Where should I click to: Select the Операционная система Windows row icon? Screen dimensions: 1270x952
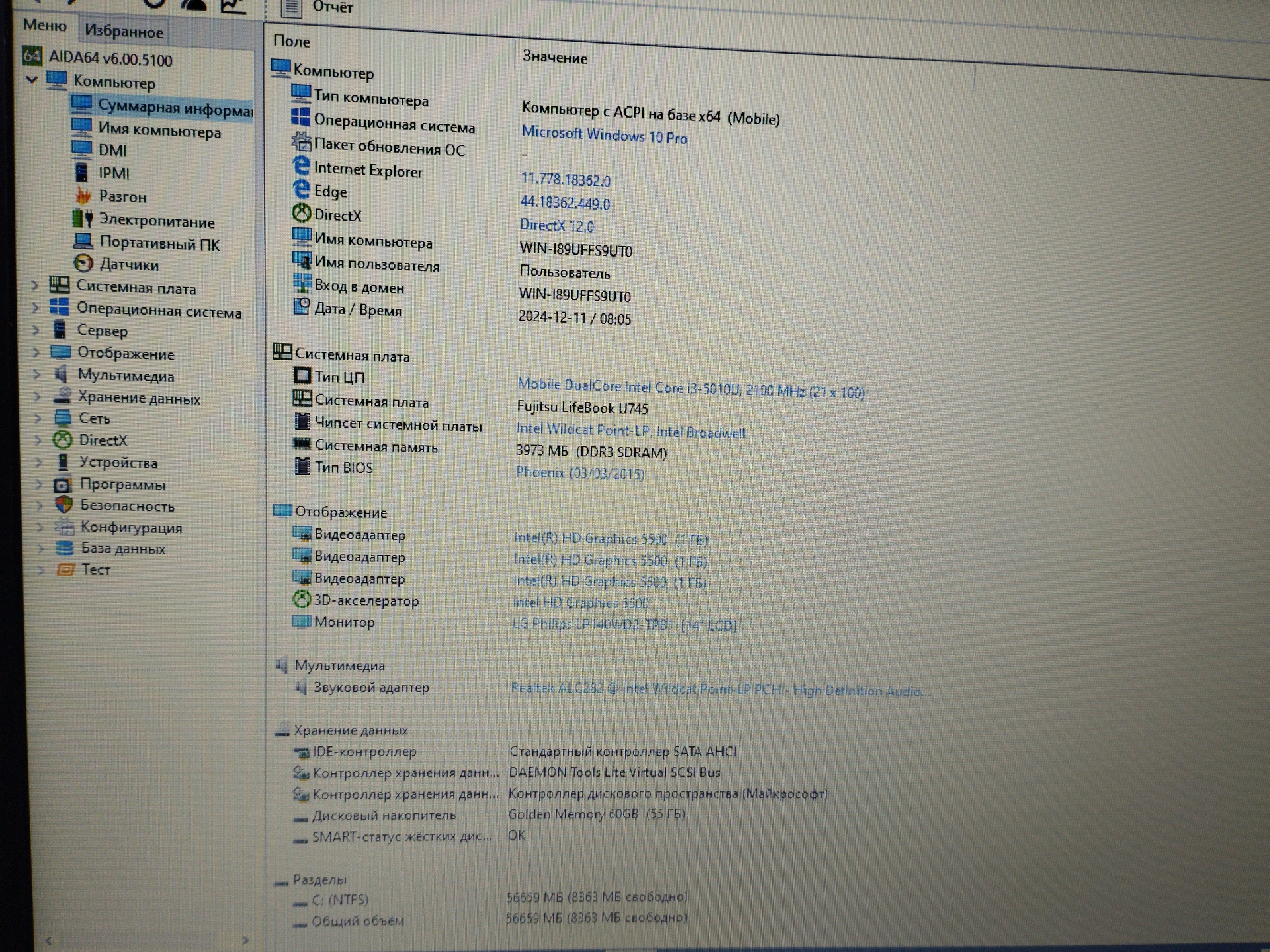pos(300,116)
